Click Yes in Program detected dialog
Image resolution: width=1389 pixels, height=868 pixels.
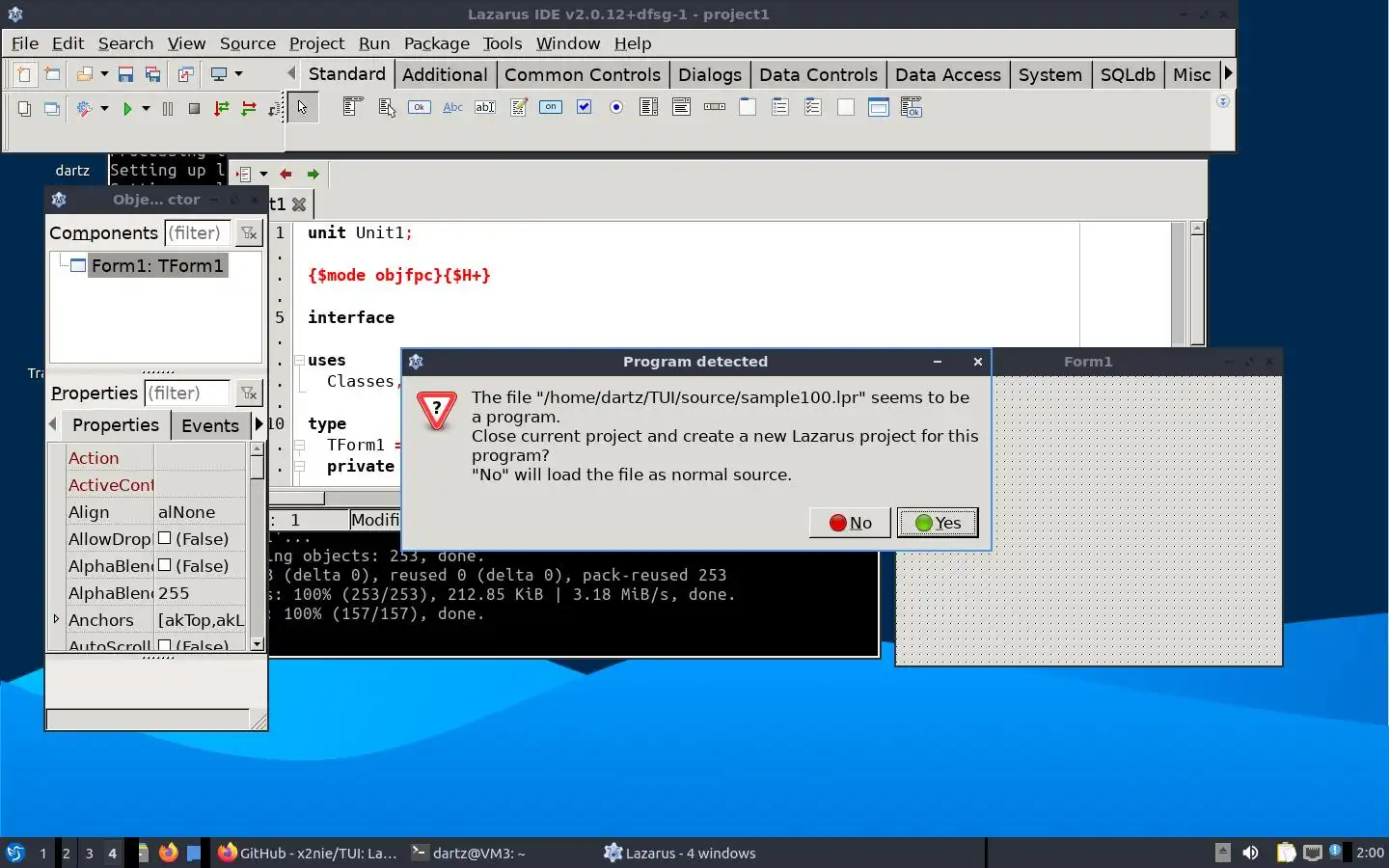pyautogui.click(x=938, y=523)
